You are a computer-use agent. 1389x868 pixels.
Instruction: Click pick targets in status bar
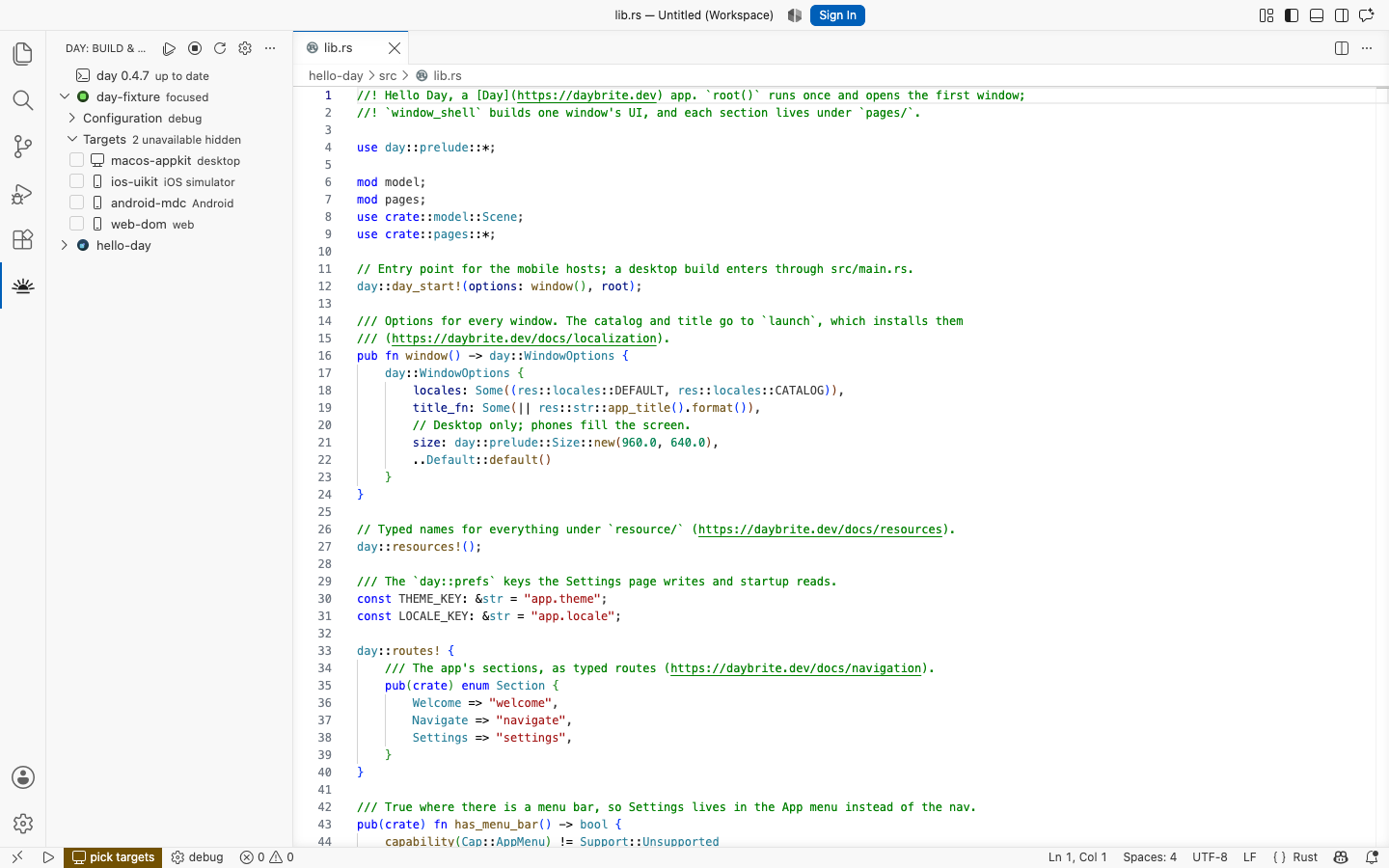pyautogui.click(x=114, y=856)
